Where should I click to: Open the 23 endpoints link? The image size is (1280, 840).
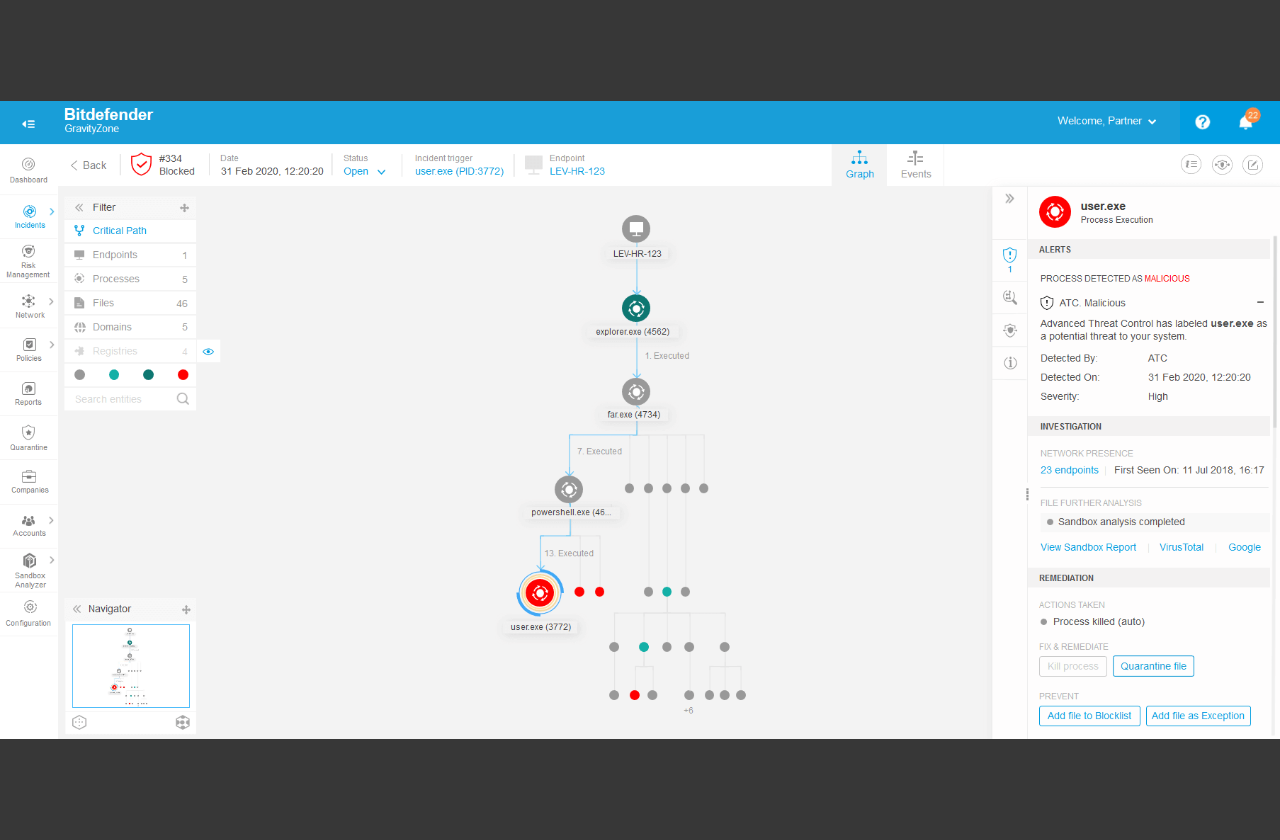[x=1069, y=470]
